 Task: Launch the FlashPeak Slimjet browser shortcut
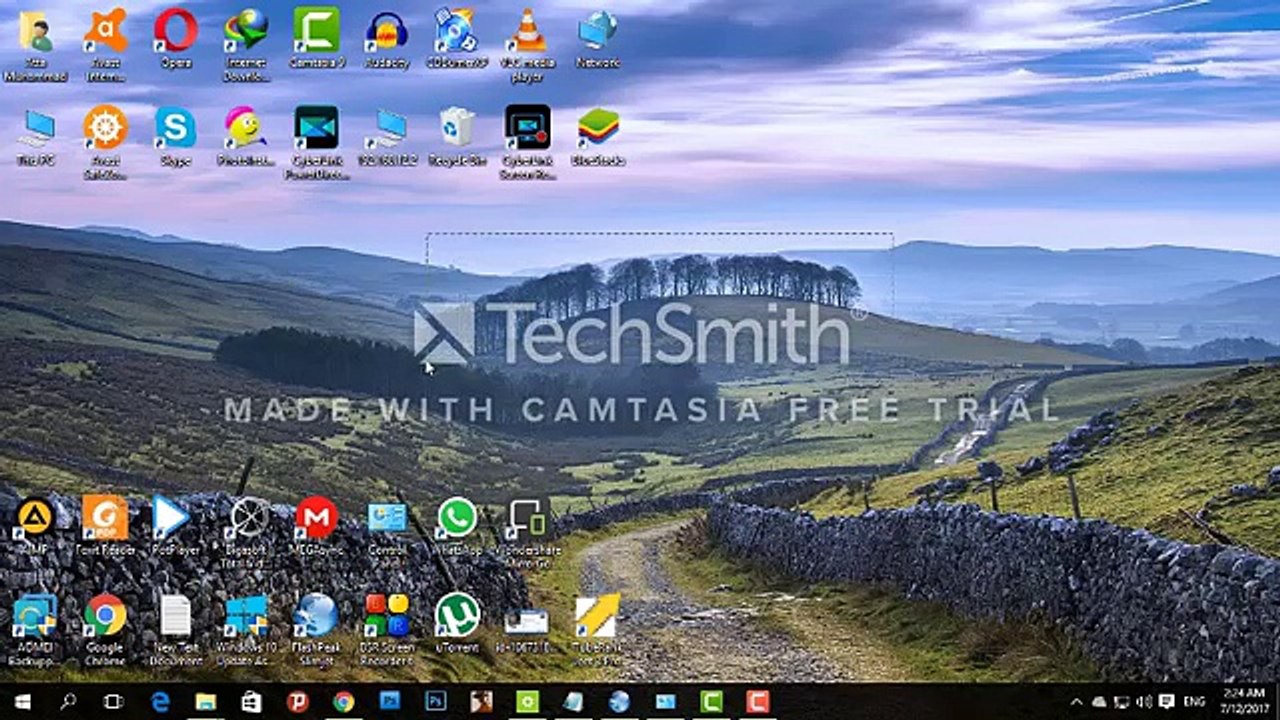pyautogui.click(x=316, y=629)
